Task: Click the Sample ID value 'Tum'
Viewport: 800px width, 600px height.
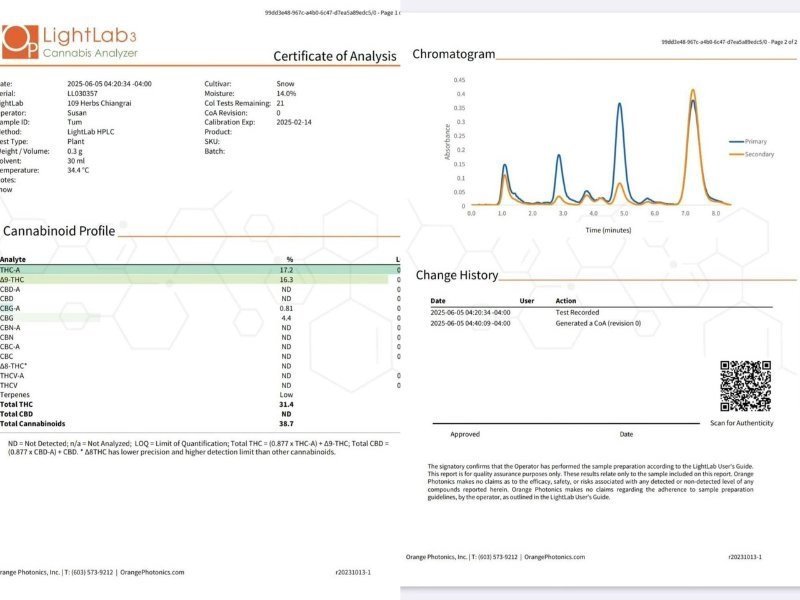Action: click(74, 122)
